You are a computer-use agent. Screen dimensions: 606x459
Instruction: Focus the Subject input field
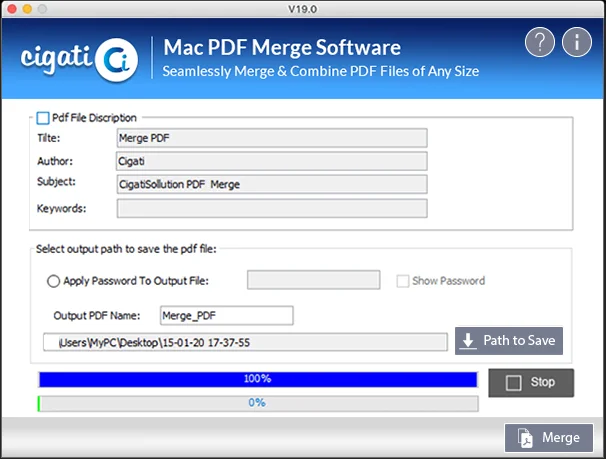[272, 184]
